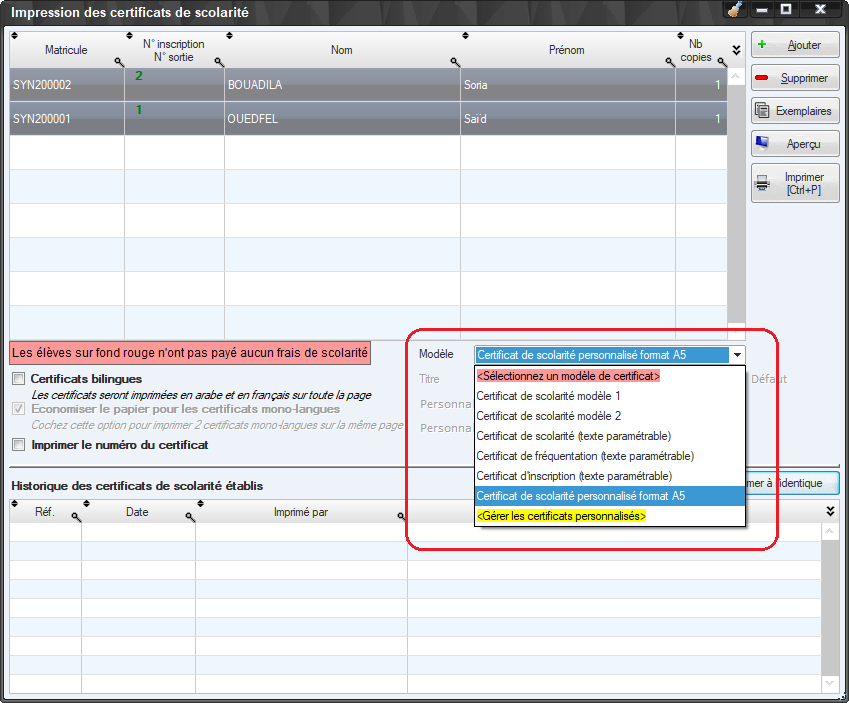Screen dimensions: 849x703
Task: Select Certificat de fréquentation (texte paramétrable)
Action: 585,456
